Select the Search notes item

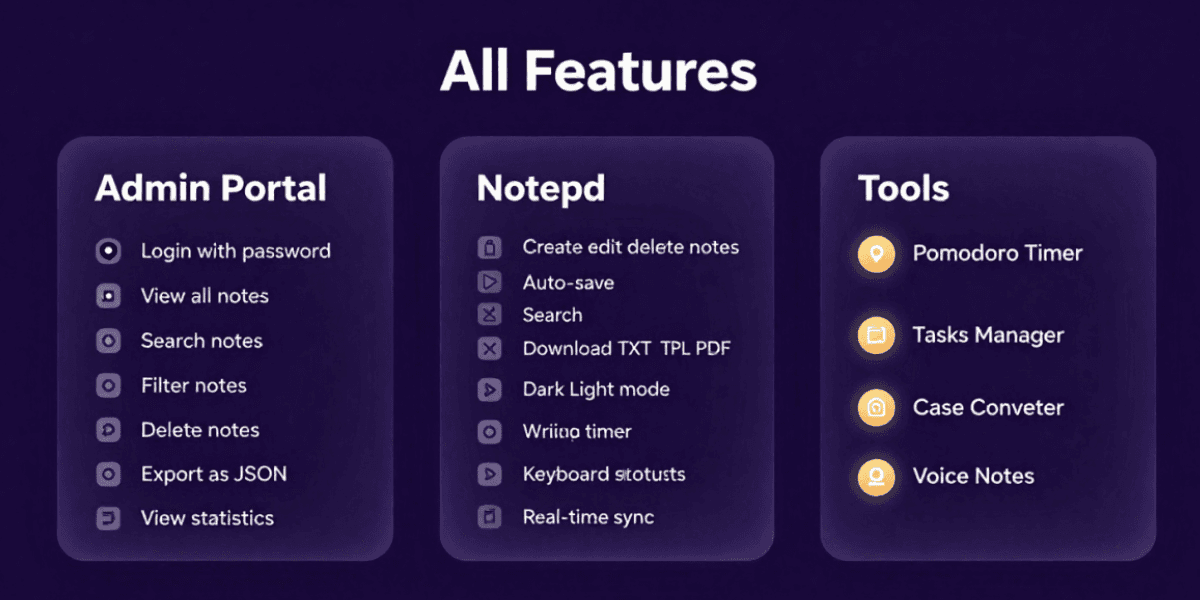click(202, 341)
